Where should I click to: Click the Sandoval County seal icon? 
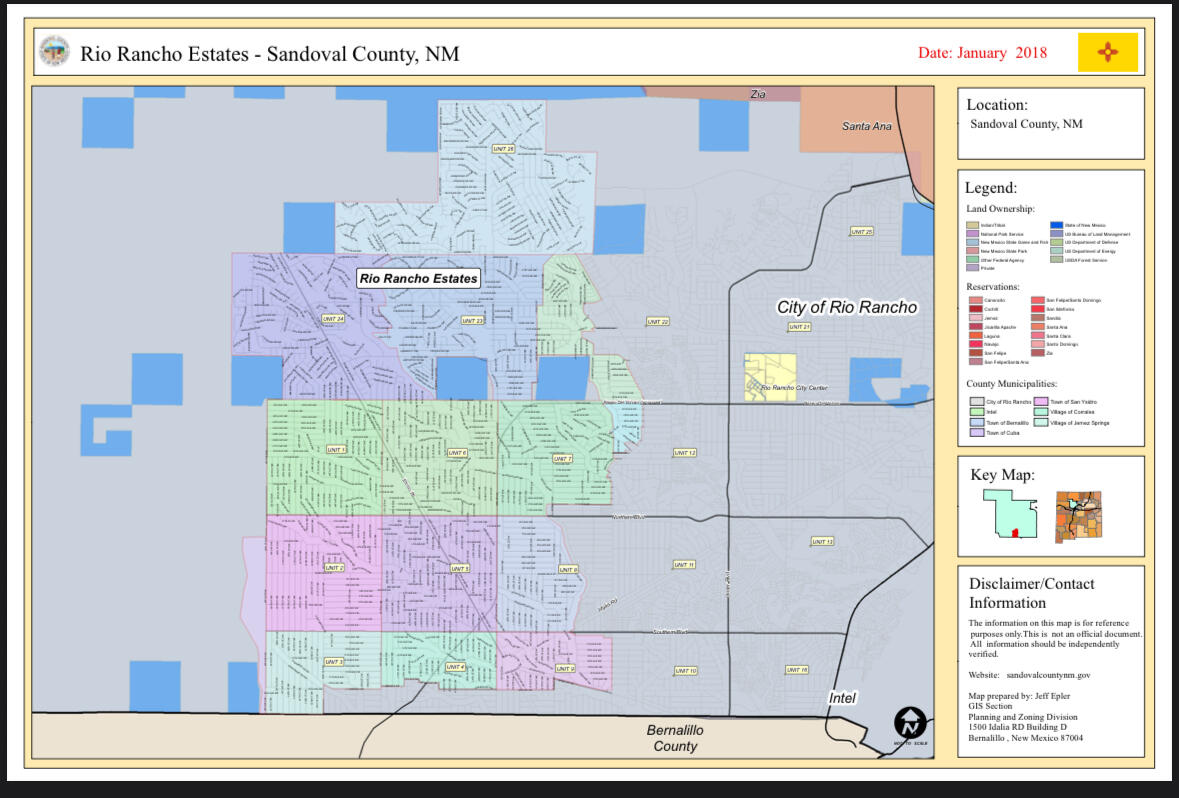click(54, 52)
